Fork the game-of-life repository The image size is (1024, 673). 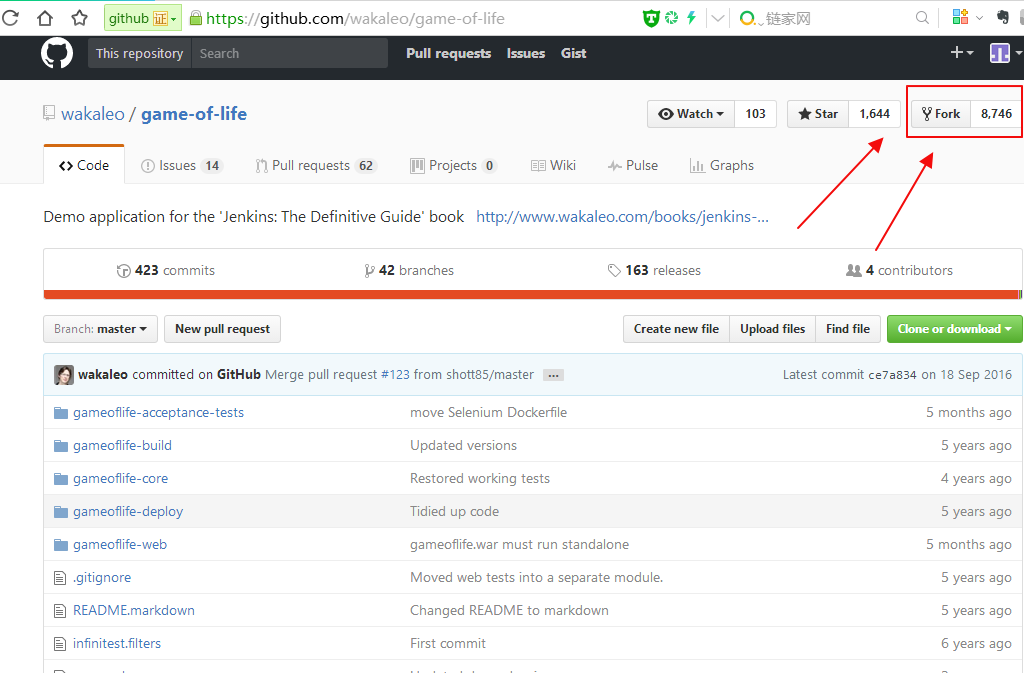(x=941, y=114)
